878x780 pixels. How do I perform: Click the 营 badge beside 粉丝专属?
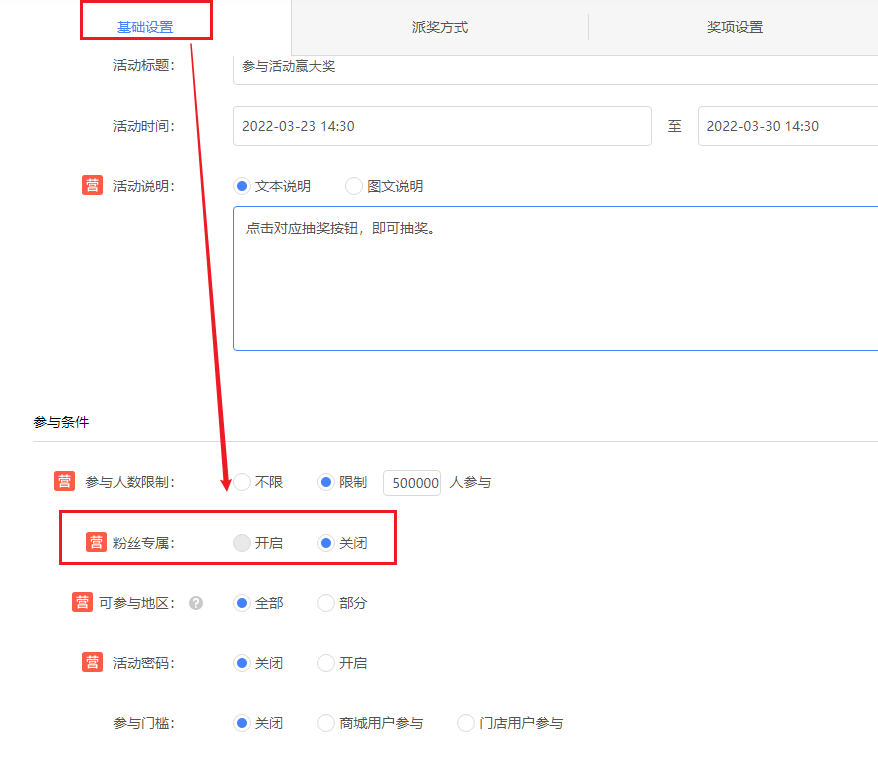point(96,542)
